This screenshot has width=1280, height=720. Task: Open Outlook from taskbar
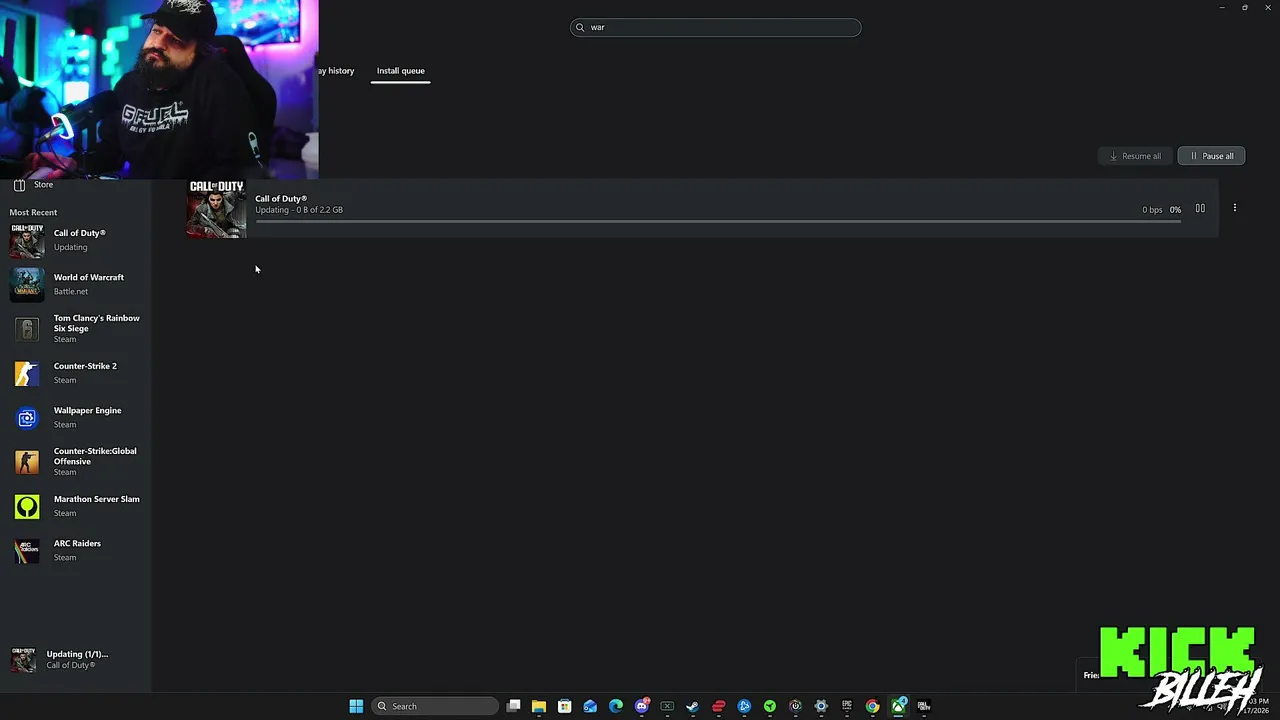590,706
